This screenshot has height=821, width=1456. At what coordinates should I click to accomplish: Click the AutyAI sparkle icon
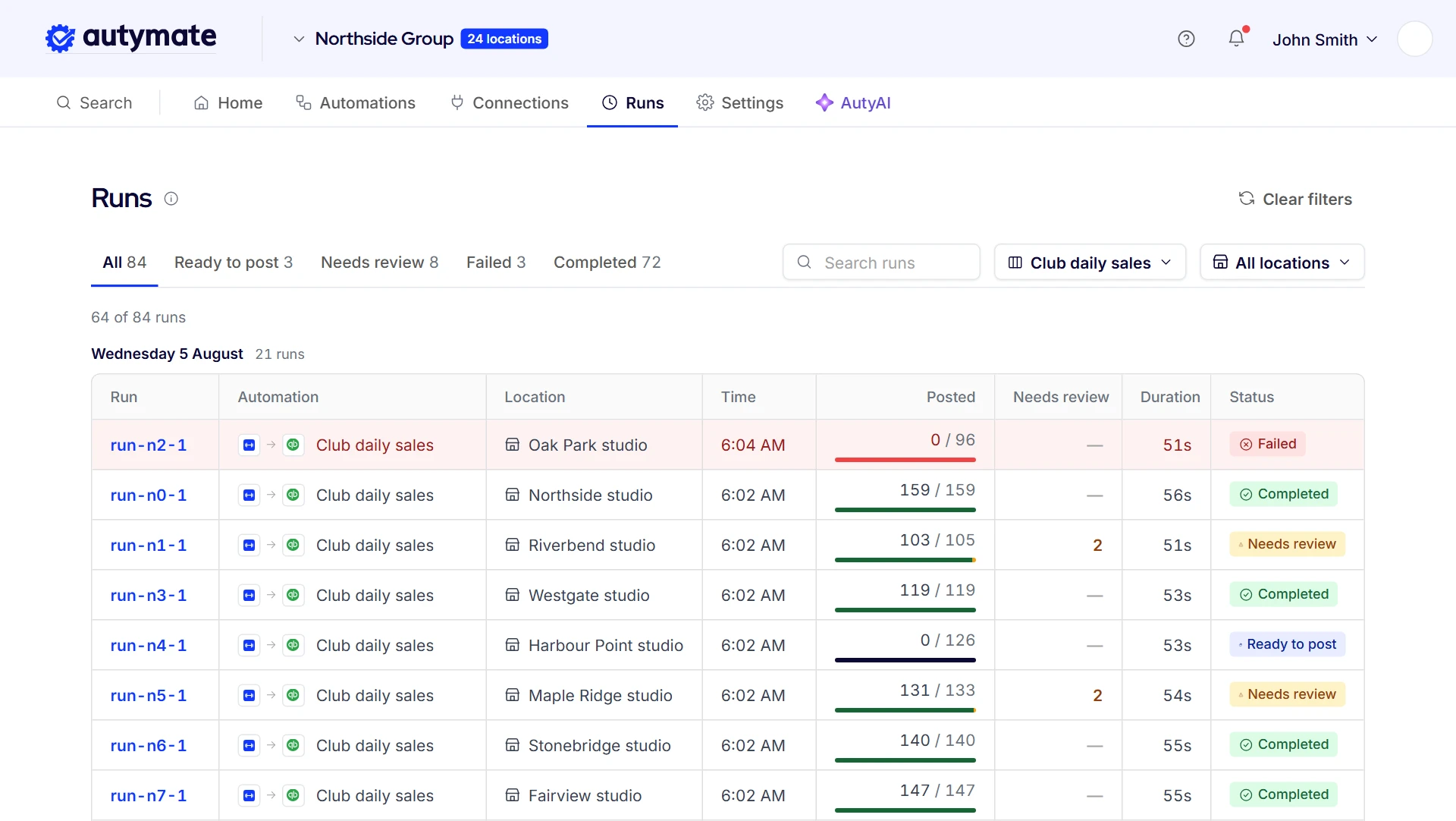click(824, 102)
